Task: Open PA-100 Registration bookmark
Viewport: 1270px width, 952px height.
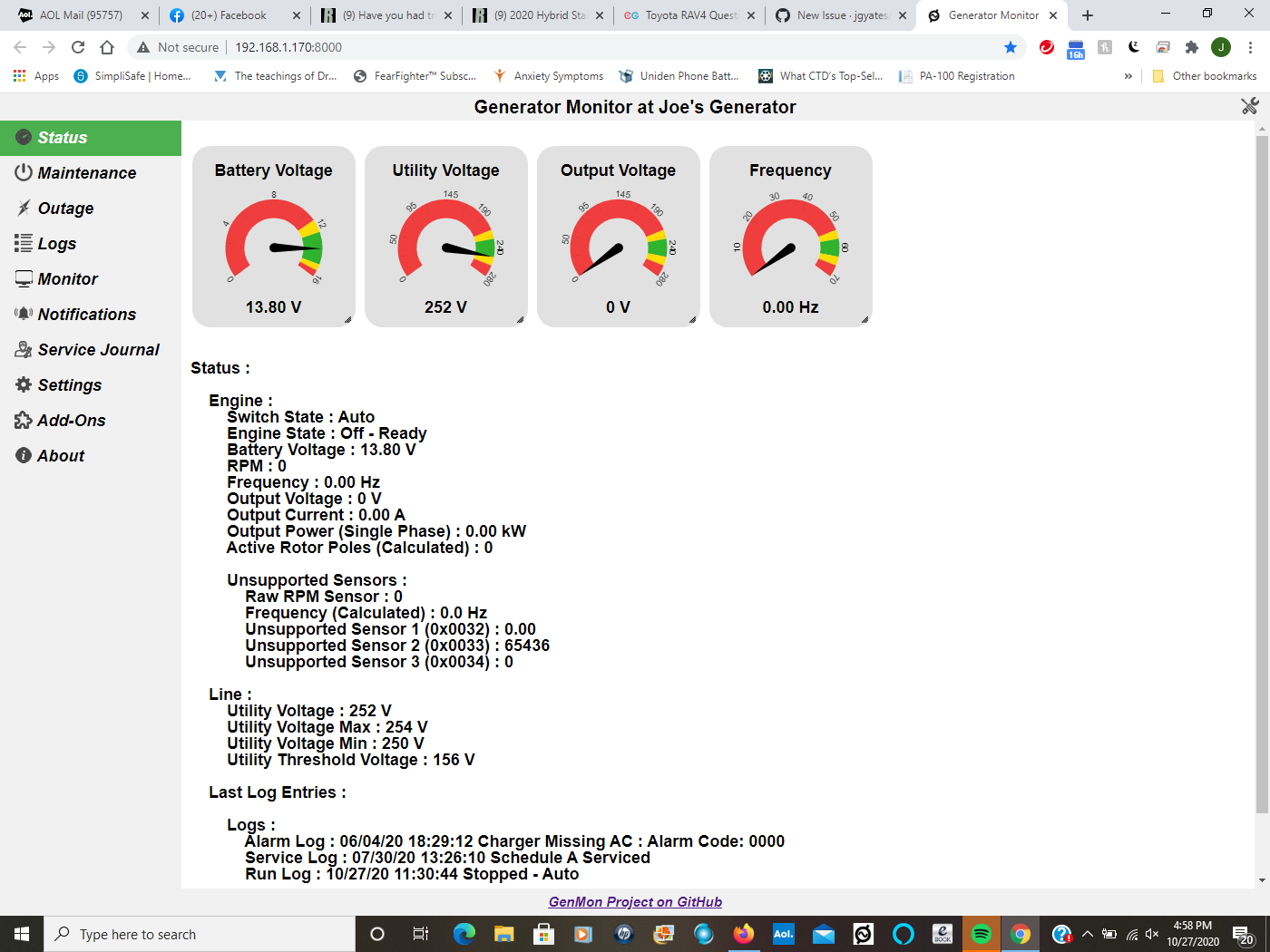Action: tap(957, 76)
